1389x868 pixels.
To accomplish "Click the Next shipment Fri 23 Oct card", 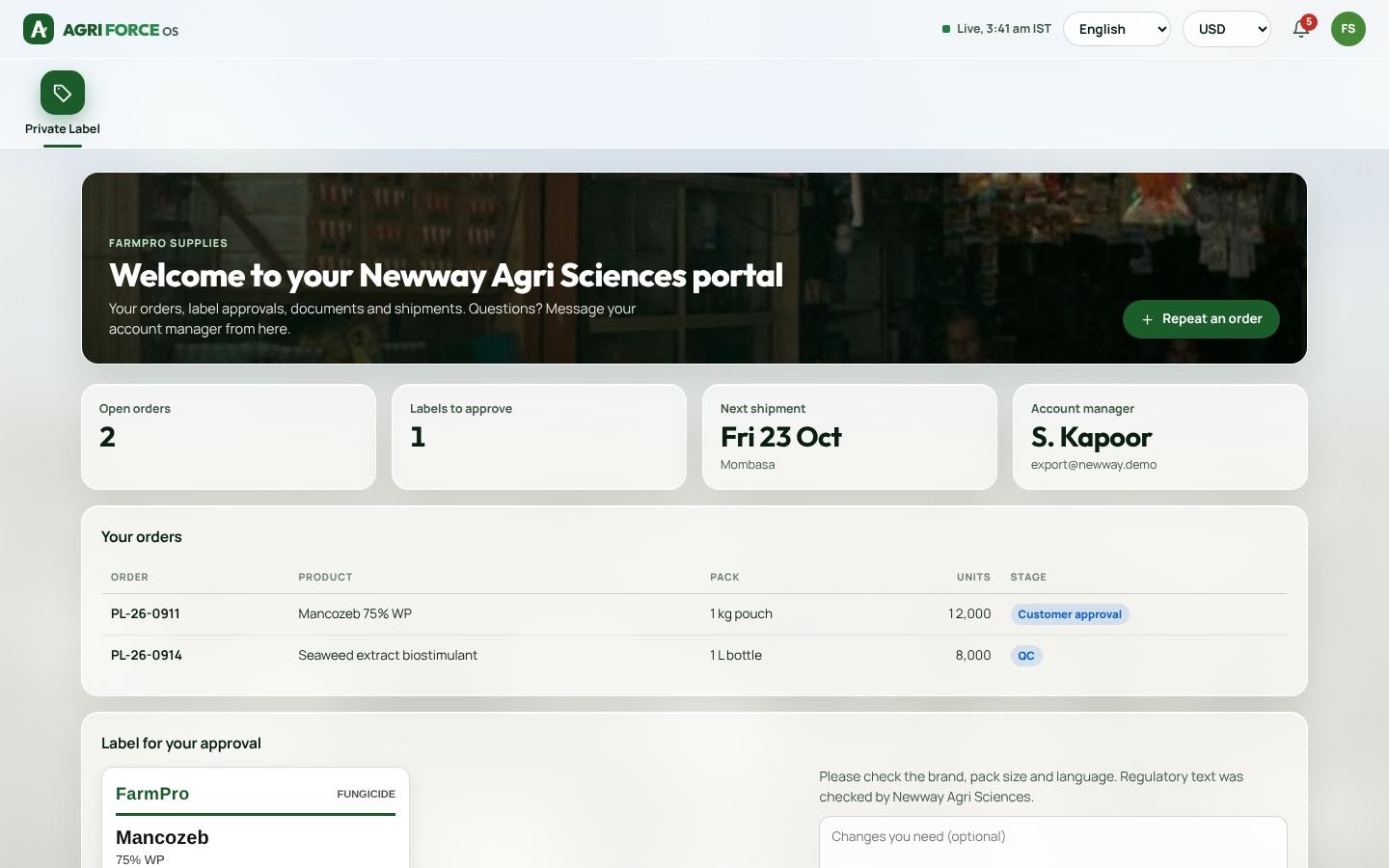I will (x=850, y=437).
